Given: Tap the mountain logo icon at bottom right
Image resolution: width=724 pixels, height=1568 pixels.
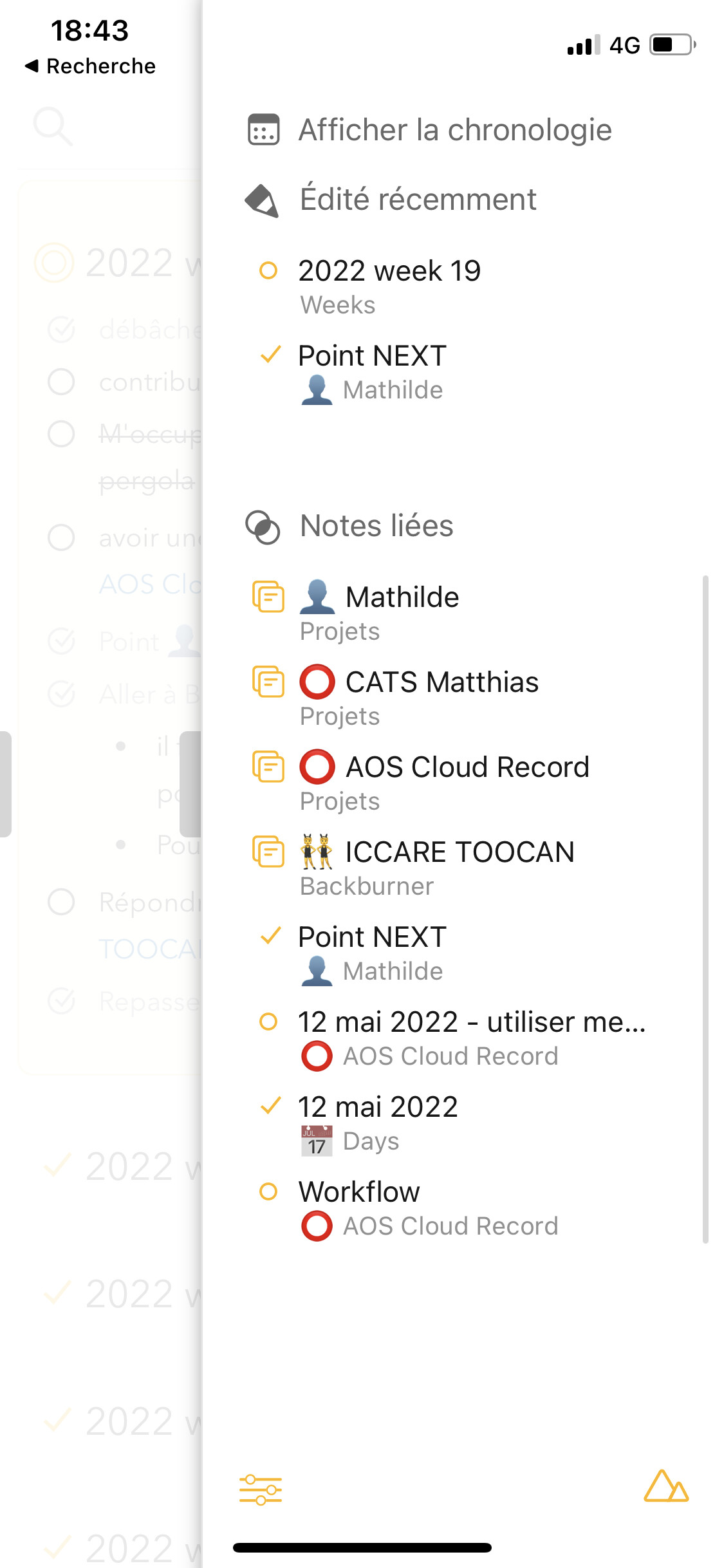Looking at the screenshot, I should pos(666,1486).
